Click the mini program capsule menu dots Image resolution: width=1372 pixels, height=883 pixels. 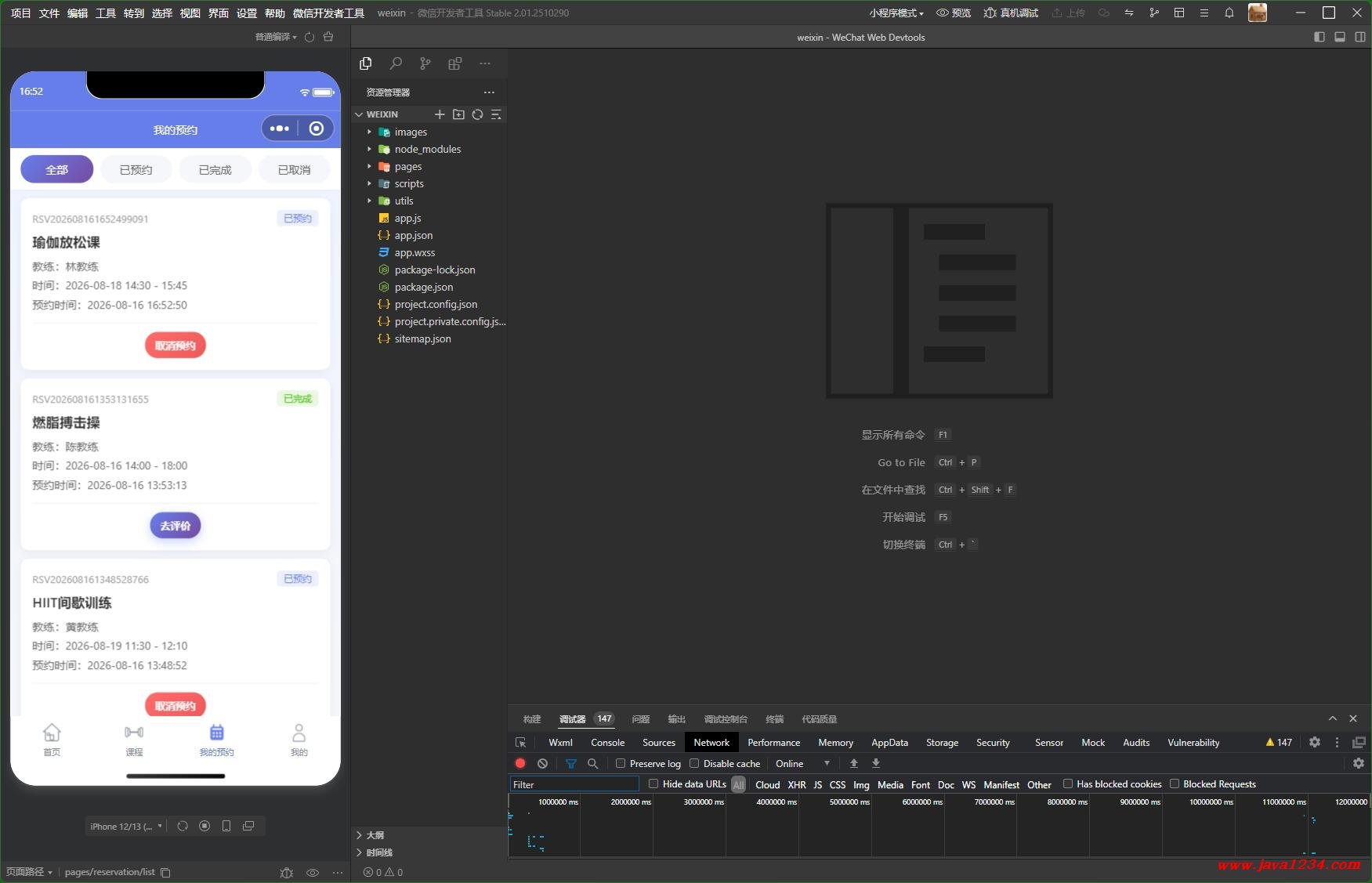[280, 128]
